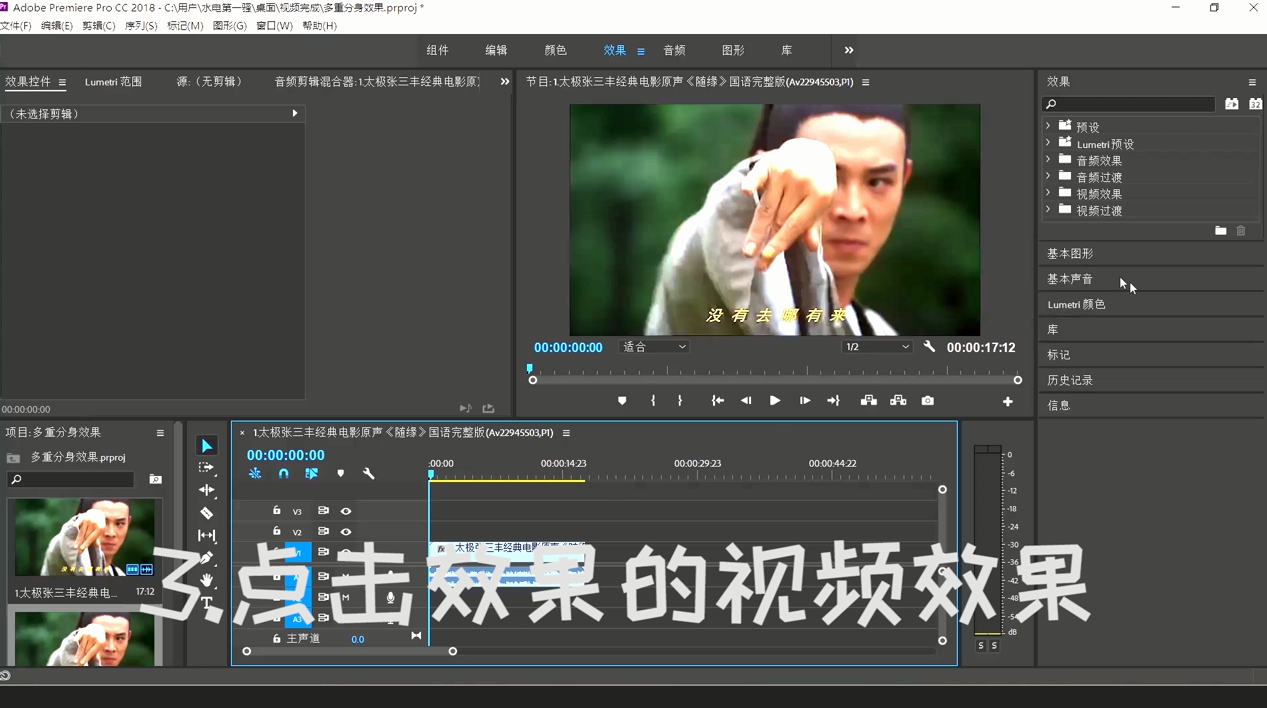Open Program monitor settings wrench
The width and height of the screenshot is (1267, 708).
point(929,347)
